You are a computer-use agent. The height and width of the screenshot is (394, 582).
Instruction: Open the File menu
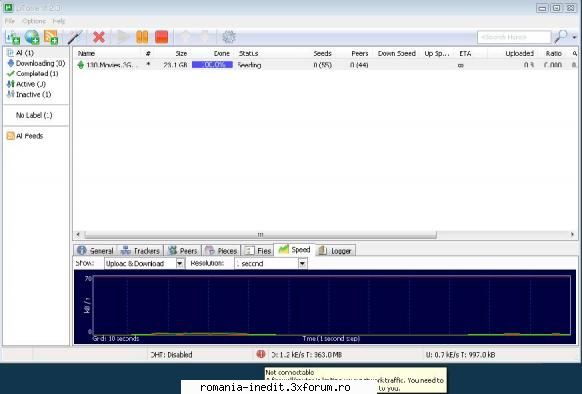10,21
